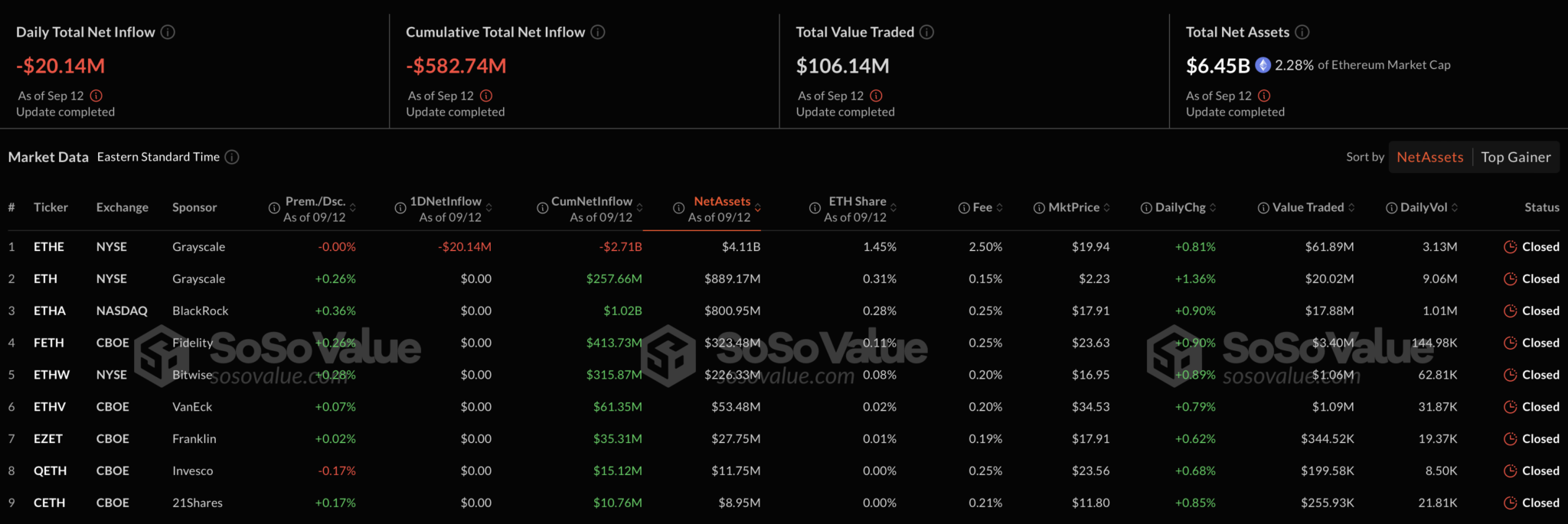Click red alert icon under Total Net Assets

(x=1264, y=96)
